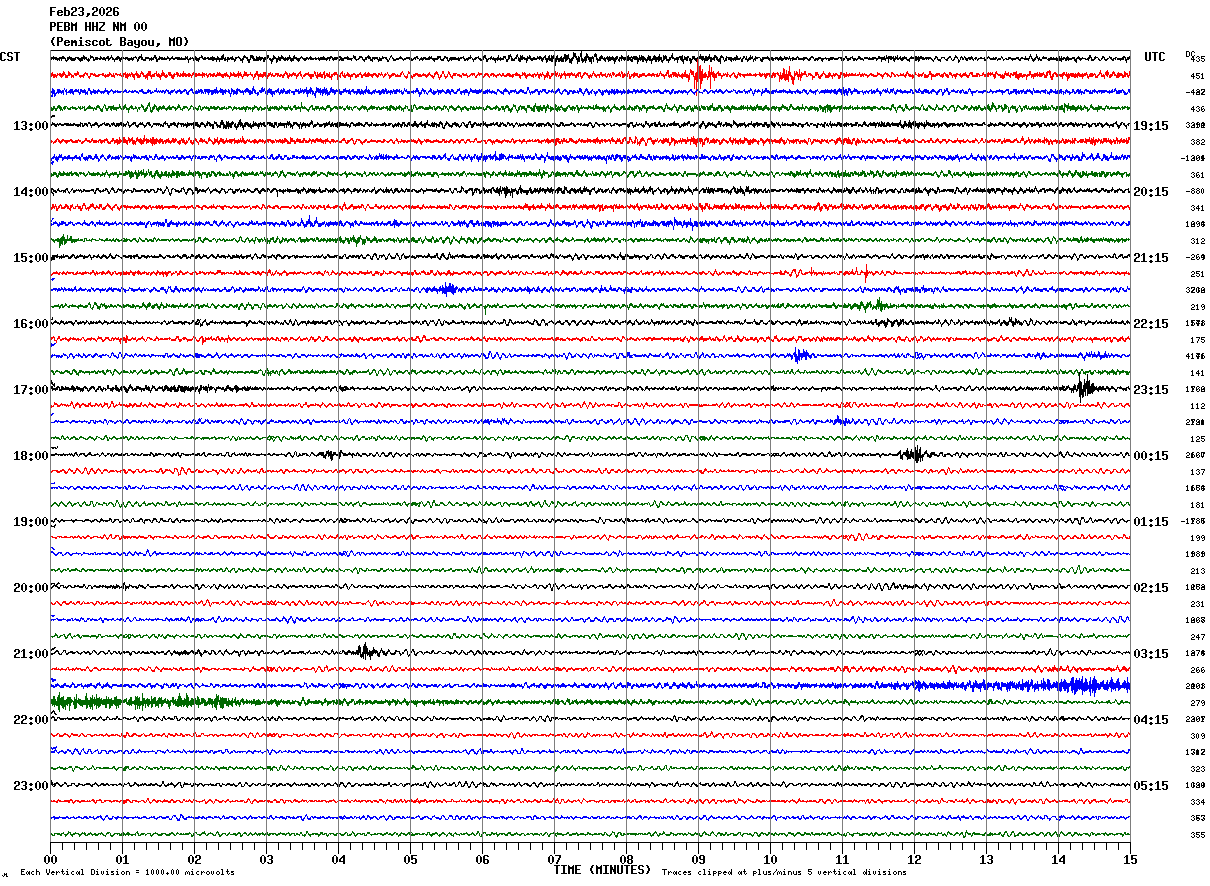1210x886 pixels.
Task: Click minute 07 tick label on time axis
Action: coord(554,859)
